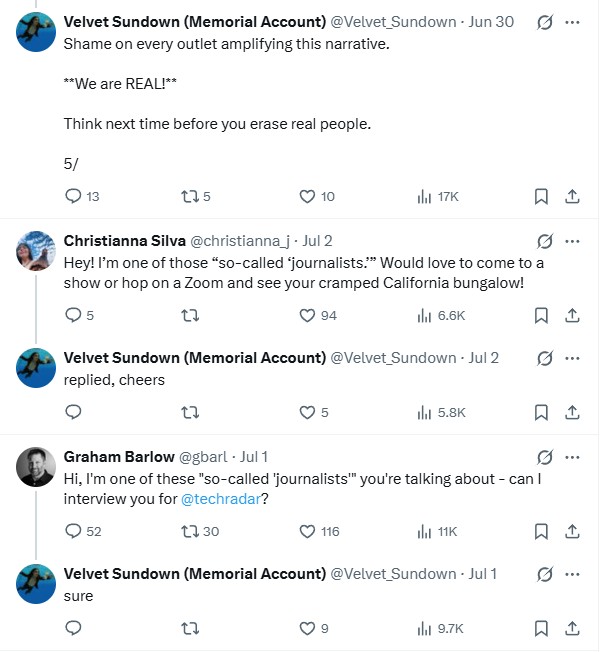Open the Jul 2 timestamp on "replied, cheers"
Screen dimensions: 604x652
[483, 357]
